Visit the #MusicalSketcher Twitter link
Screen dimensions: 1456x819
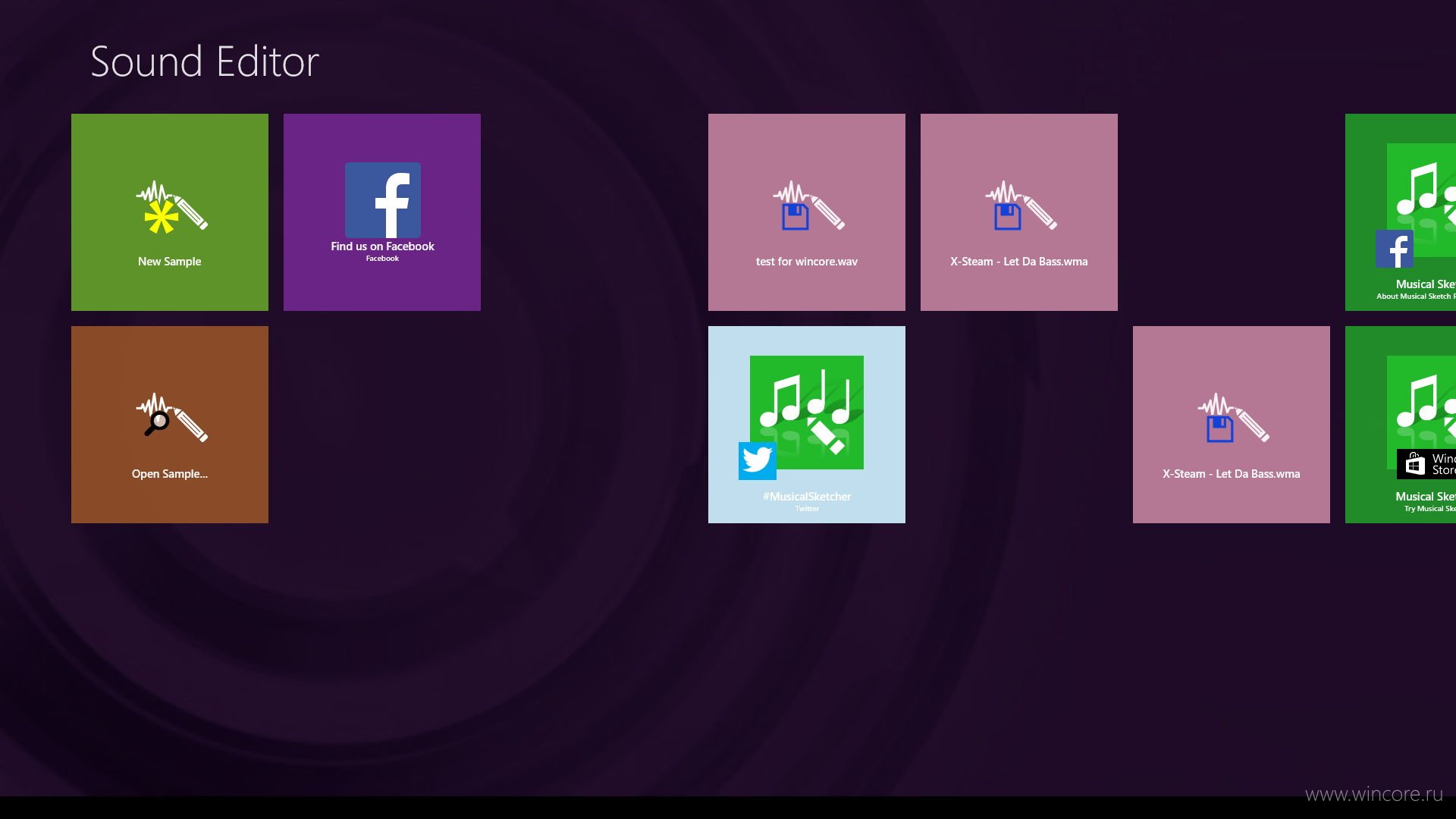[807, 497]
